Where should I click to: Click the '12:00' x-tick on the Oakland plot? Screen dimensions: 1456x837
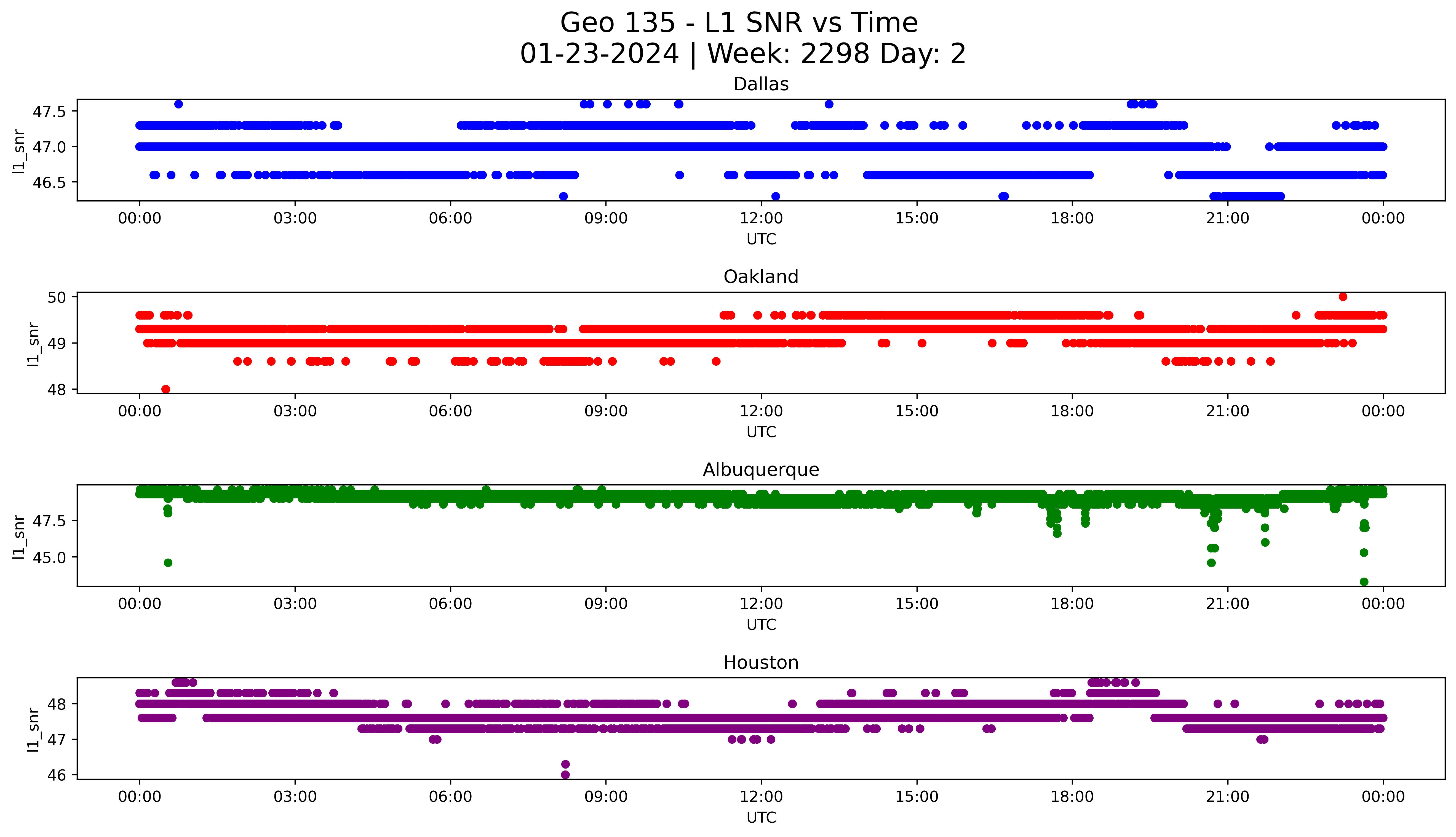coord(761,411)
